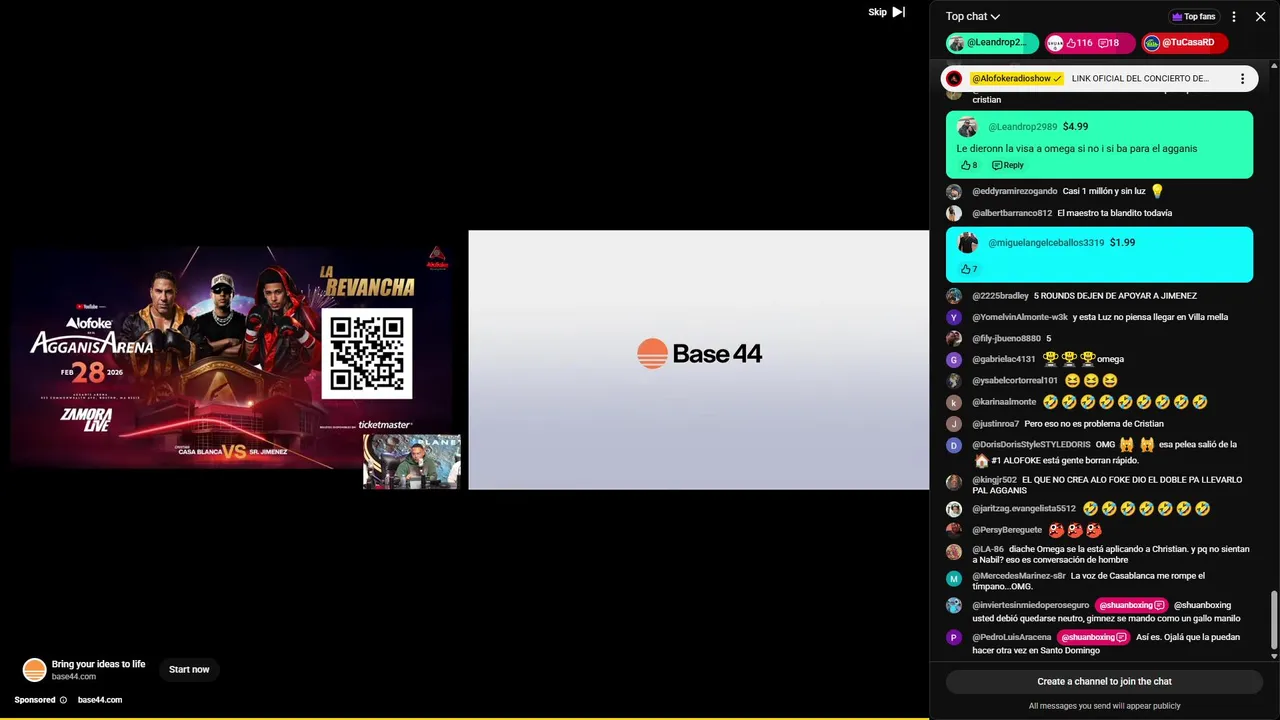Click Bring your ideas to life title
Image resolution: width=1280 pixels, height=720 pixels.
pos(98,664)
